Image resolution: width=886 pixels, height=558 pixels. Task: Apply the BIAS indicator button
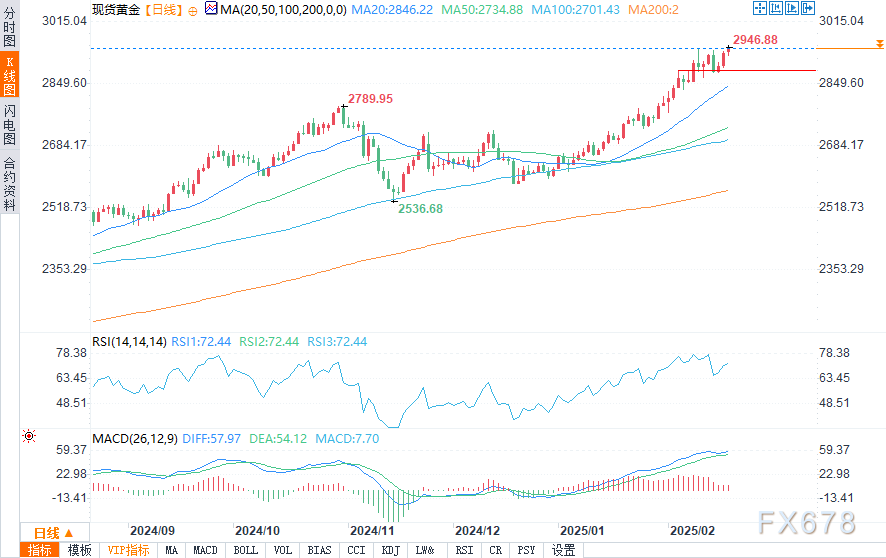(x=319, y=550)
